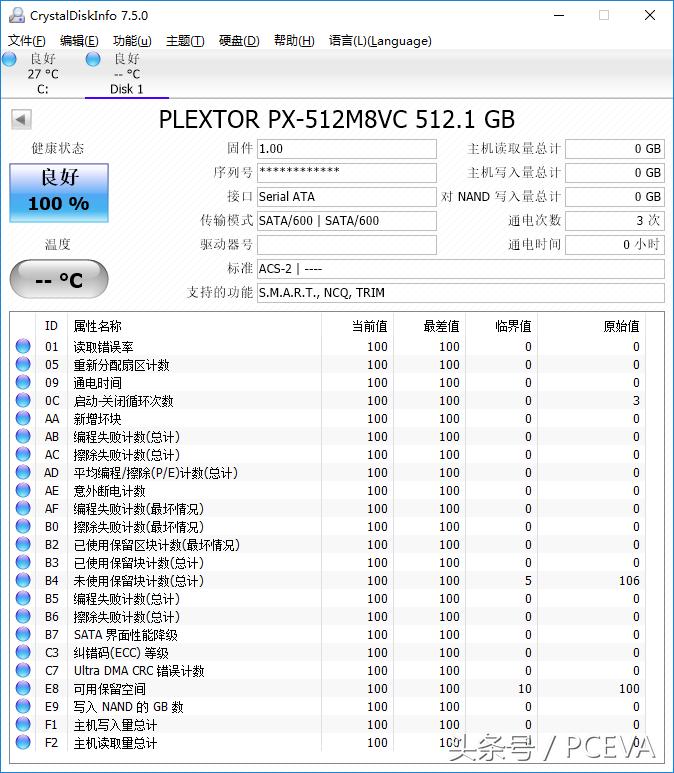Click the PLEXTOR PX-512M8VC 512.1 GB title
Viewport: 674px width, 773px height.
(x=337, y=119)
